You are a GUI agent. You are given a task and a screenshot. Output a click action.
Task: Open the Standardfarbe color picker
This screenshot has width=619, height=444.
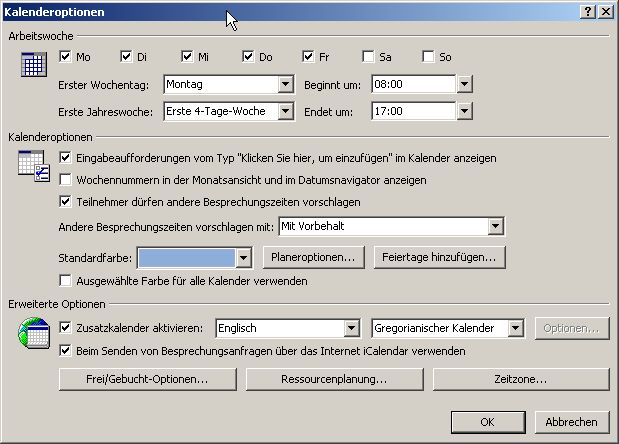(243, 258)
